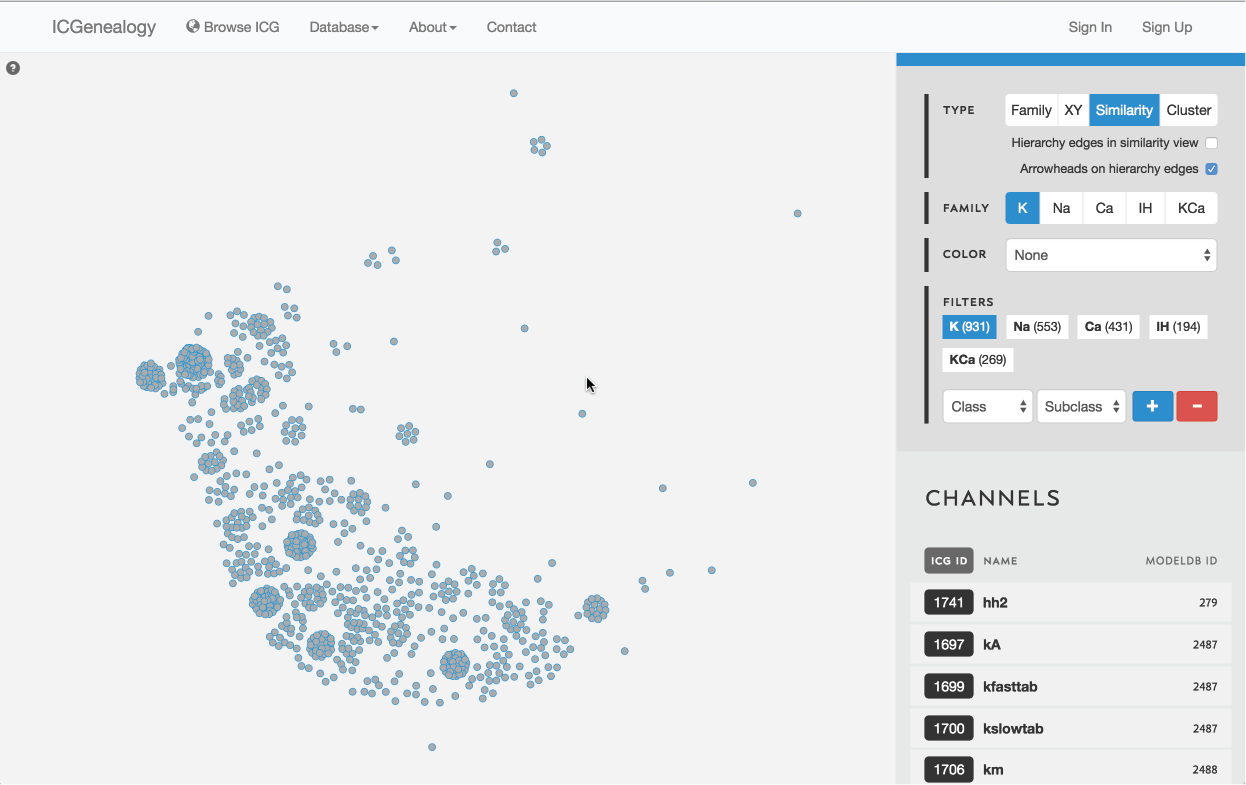
Task: Click the Sign In link
Action: [x=1090, y=27]
